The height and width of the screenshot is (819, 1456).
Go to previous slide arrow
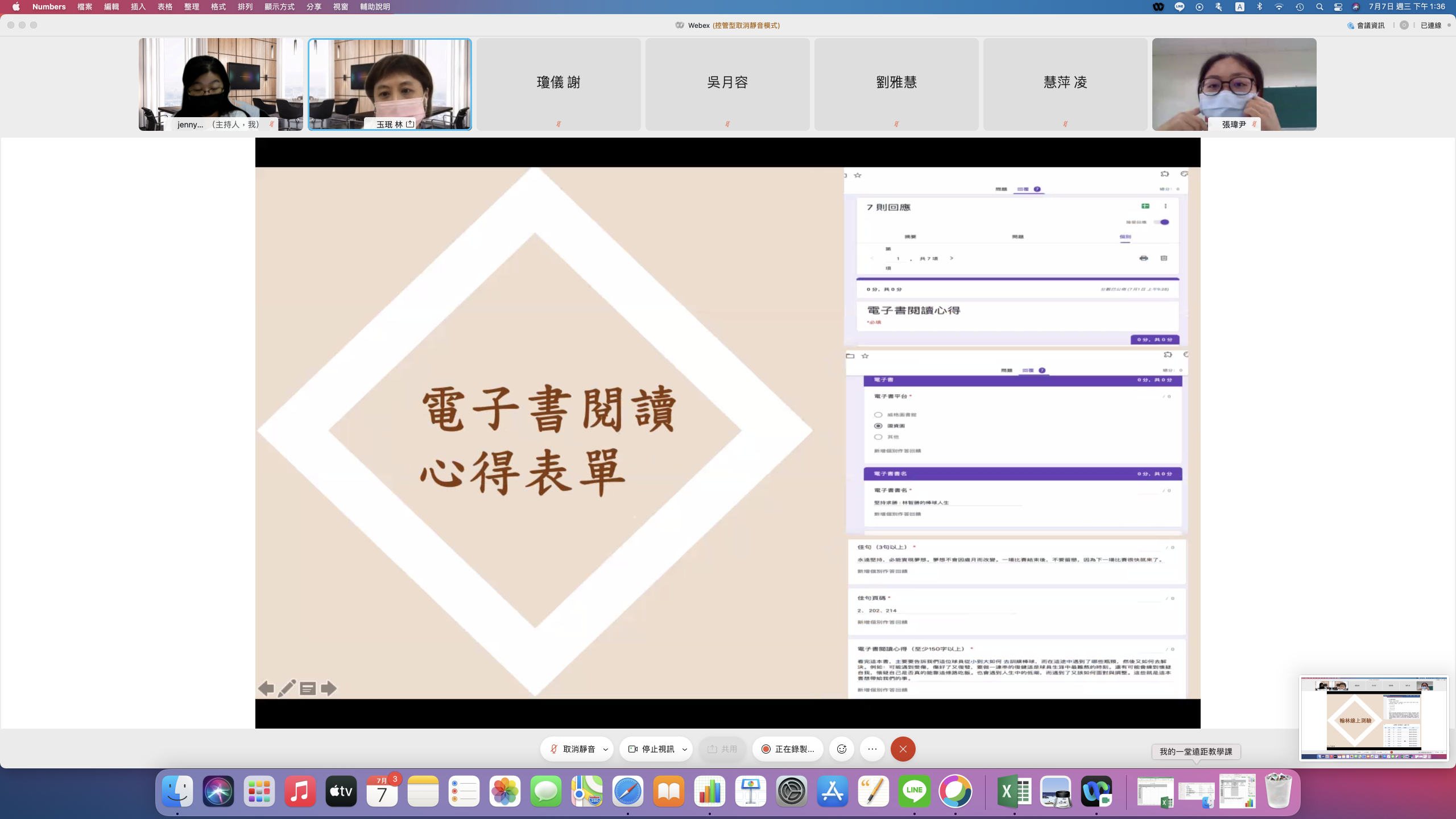(266, 688)
